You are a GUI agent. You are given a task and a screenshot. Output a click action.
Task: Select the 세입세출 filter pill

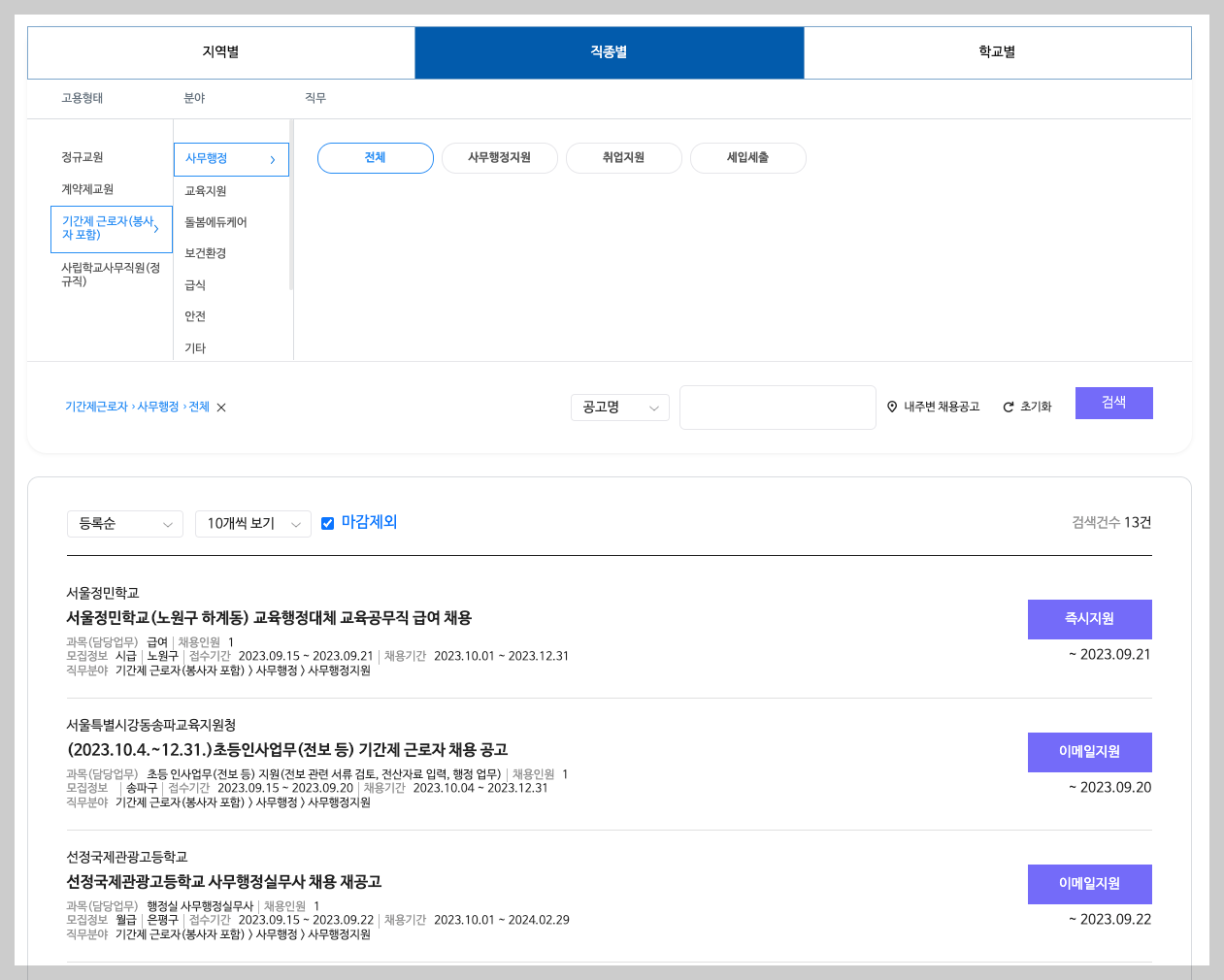point(747,158)
